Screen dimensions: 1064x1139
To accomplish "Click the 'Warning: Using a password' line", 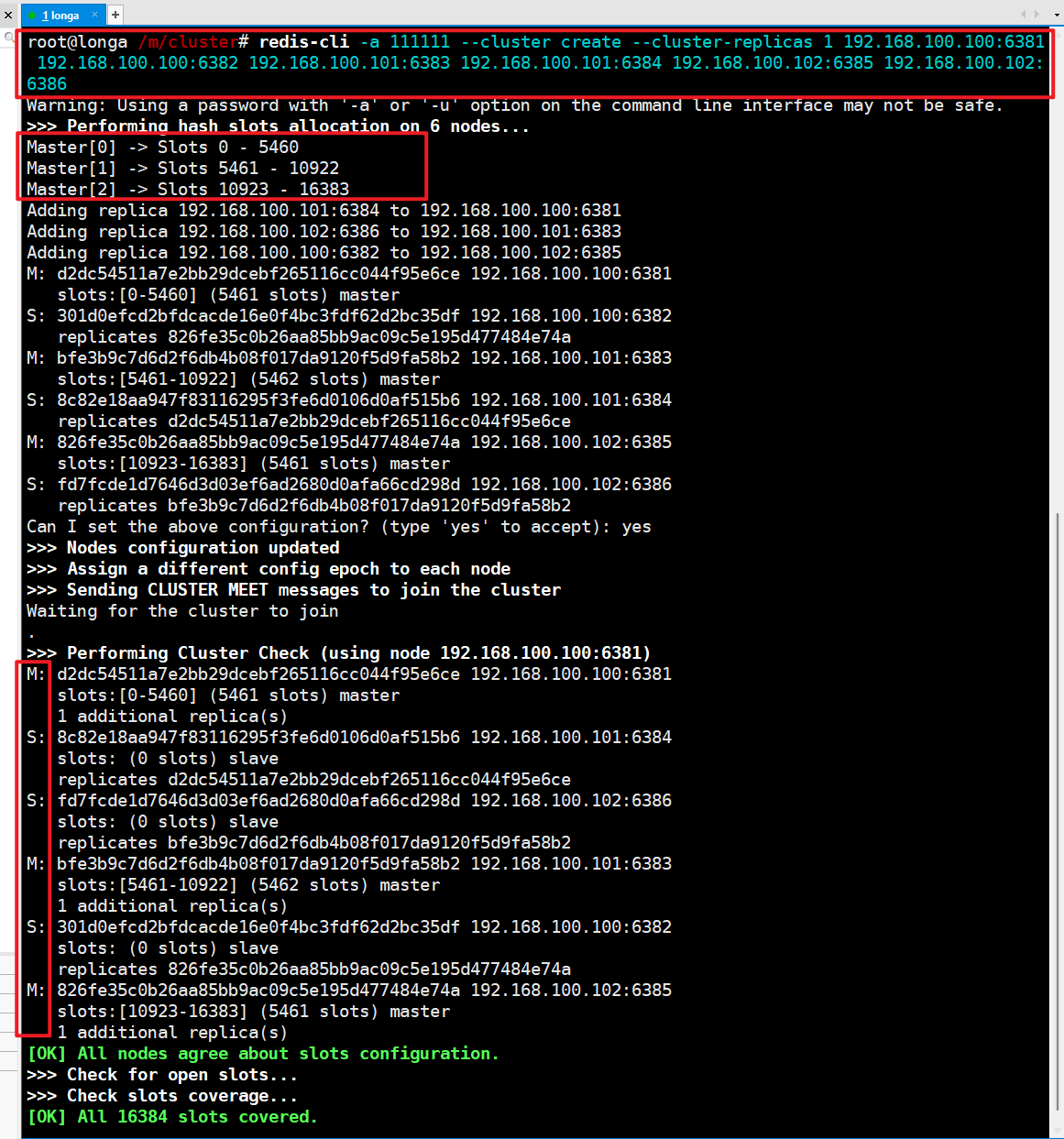I will (x=515, y=105).
